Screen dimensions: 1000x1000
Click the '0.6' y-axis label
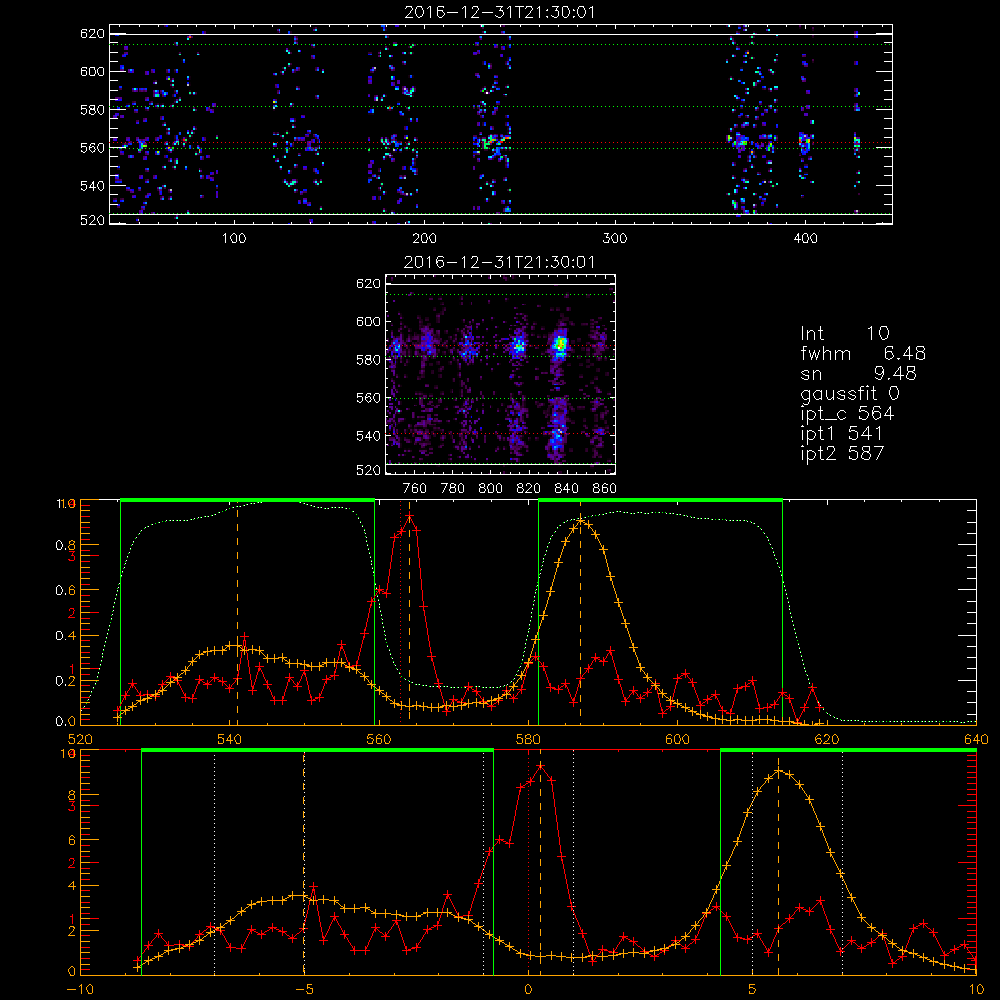65,591
